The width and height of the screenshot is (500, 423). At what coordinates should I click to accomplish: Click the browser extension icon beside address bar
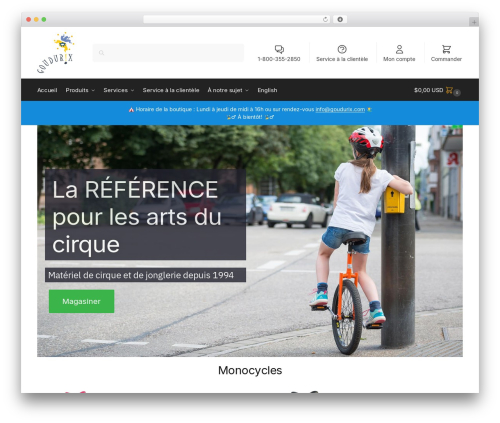click(x=340, y=19)
